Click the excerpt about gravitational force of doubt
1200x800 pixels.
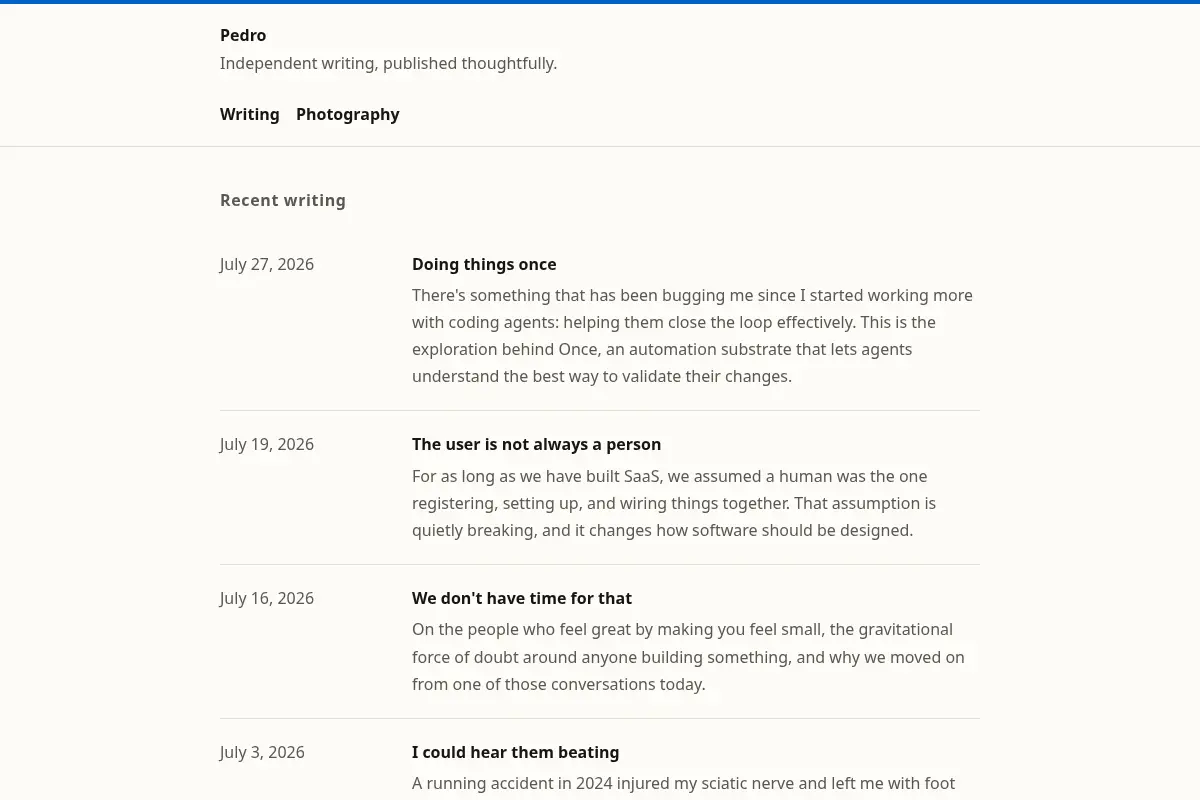click(x=689, y=657)
